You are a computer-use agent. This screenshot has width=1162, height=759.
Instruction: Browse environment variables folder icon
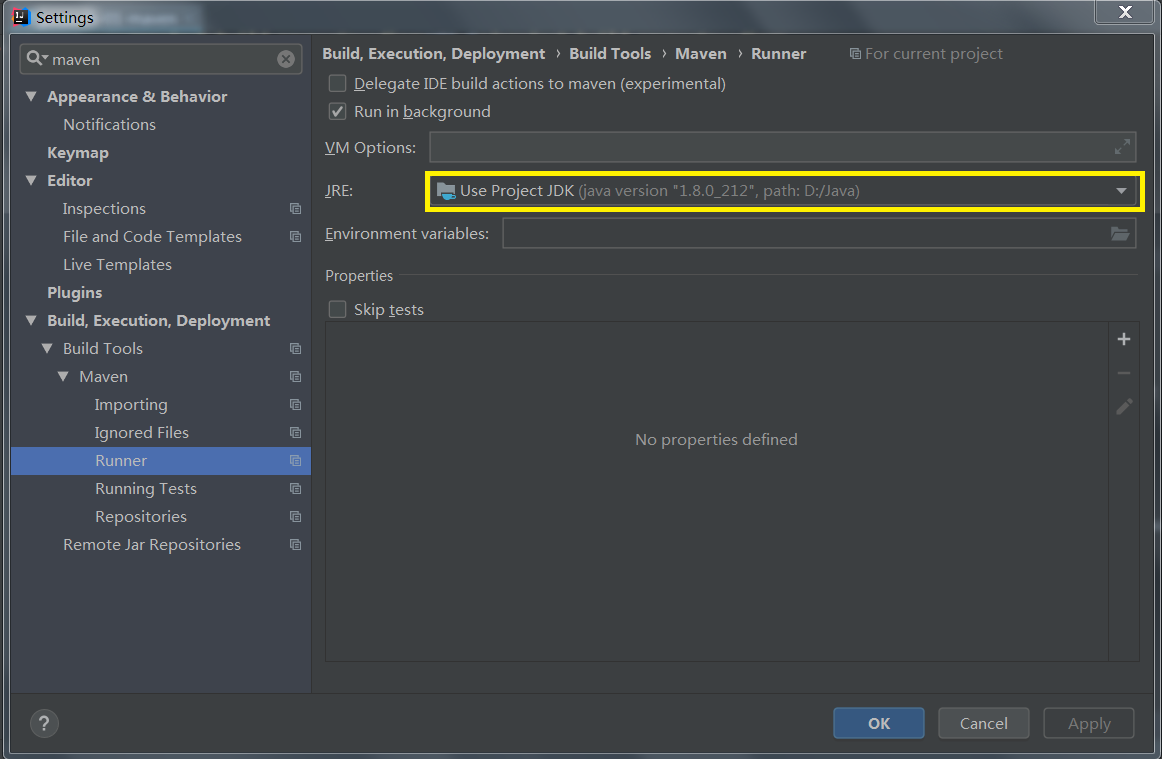click(x=1120, y=233)
